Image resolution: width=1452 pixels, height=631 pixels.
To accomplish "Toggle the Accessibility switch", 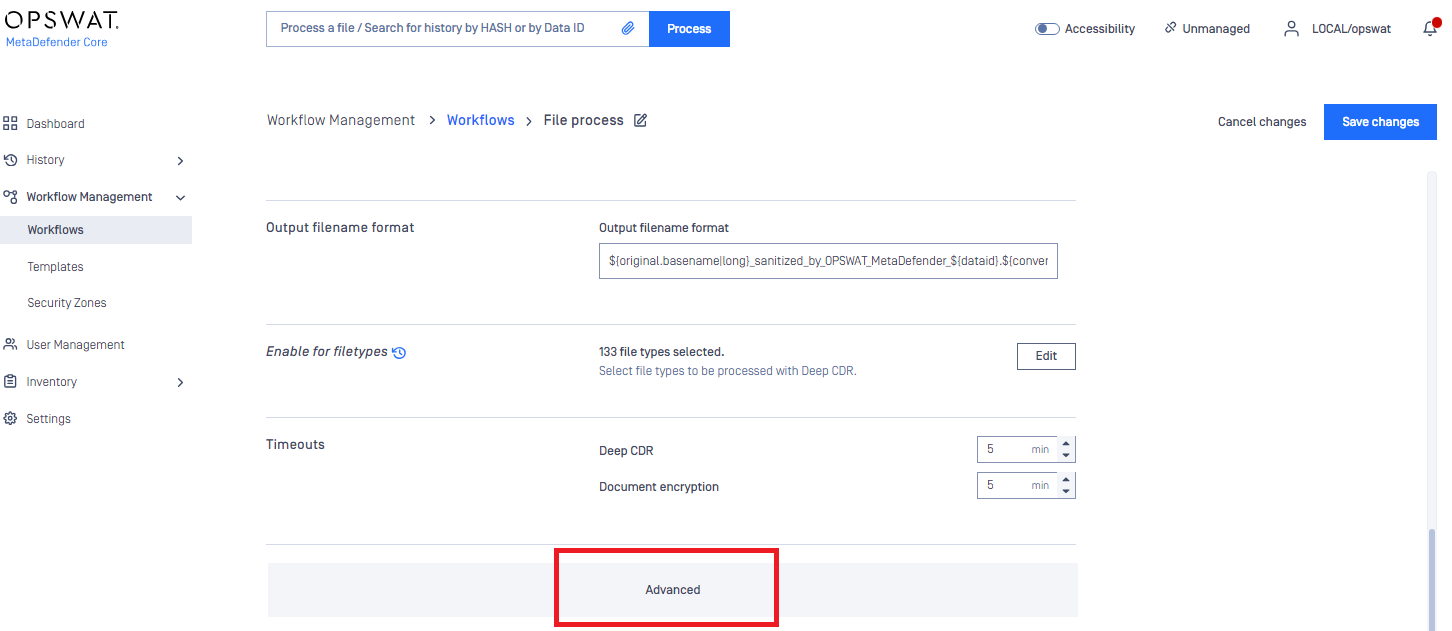I will click(x=1047, y=29).
